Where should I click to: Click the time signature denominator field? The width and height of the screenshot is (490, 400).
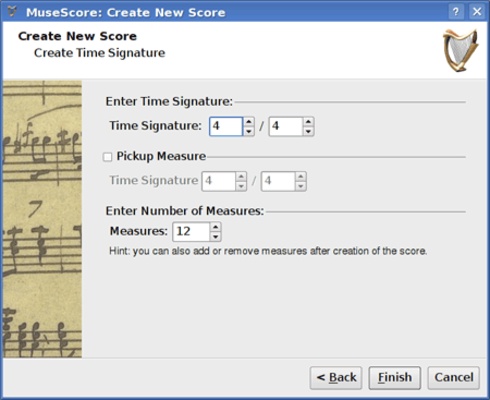point(286,126)
